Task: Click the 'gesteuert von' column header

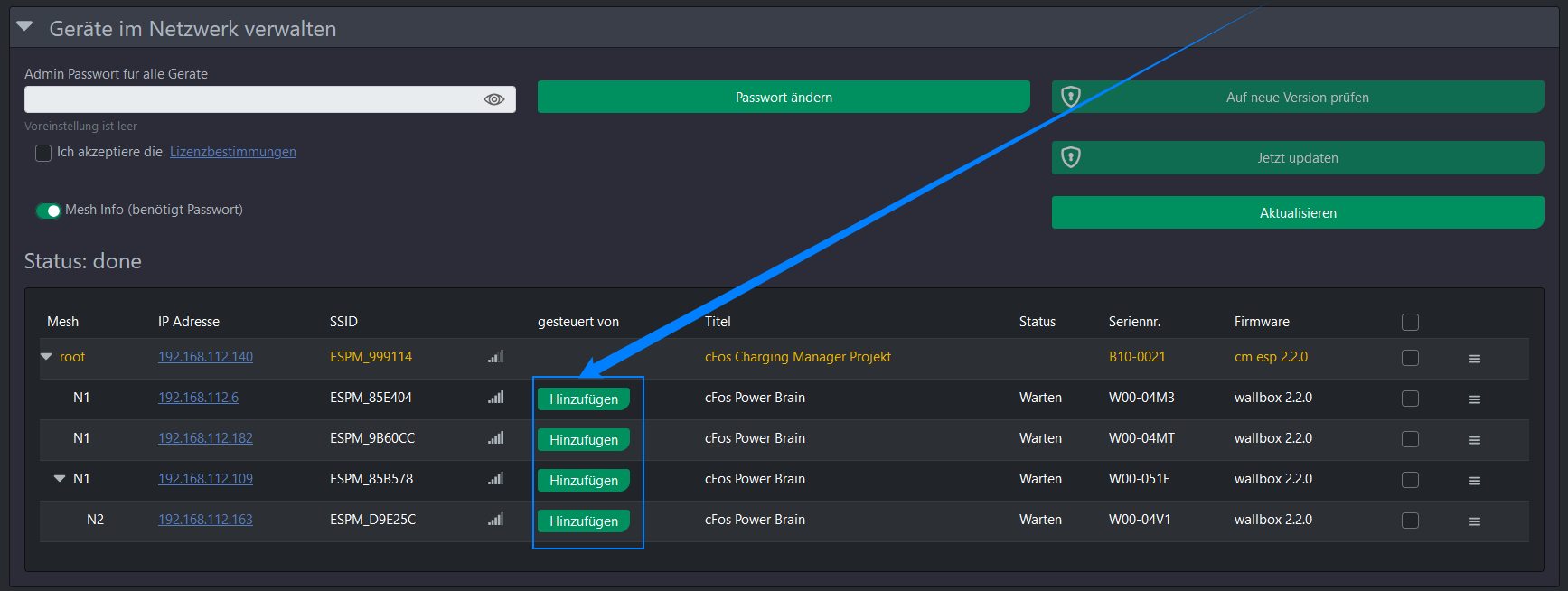Action: point(578,322)
